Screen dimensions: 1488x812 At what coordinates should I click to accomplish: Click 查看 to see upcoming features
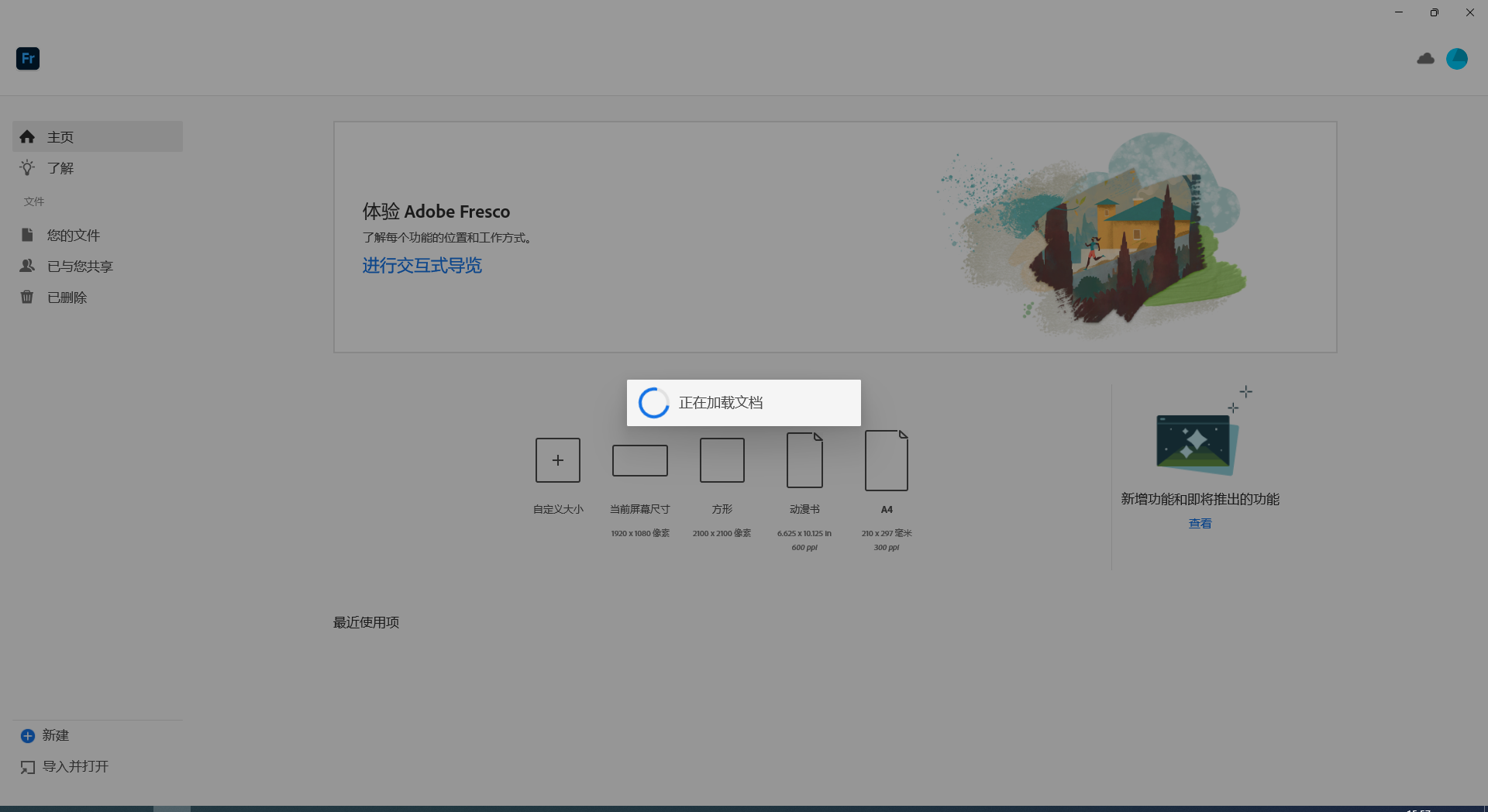1200,523
